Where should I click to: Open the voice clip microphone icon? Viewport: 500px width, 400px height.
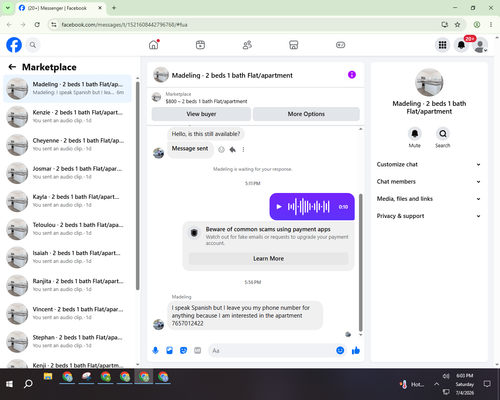pos(155,350)
